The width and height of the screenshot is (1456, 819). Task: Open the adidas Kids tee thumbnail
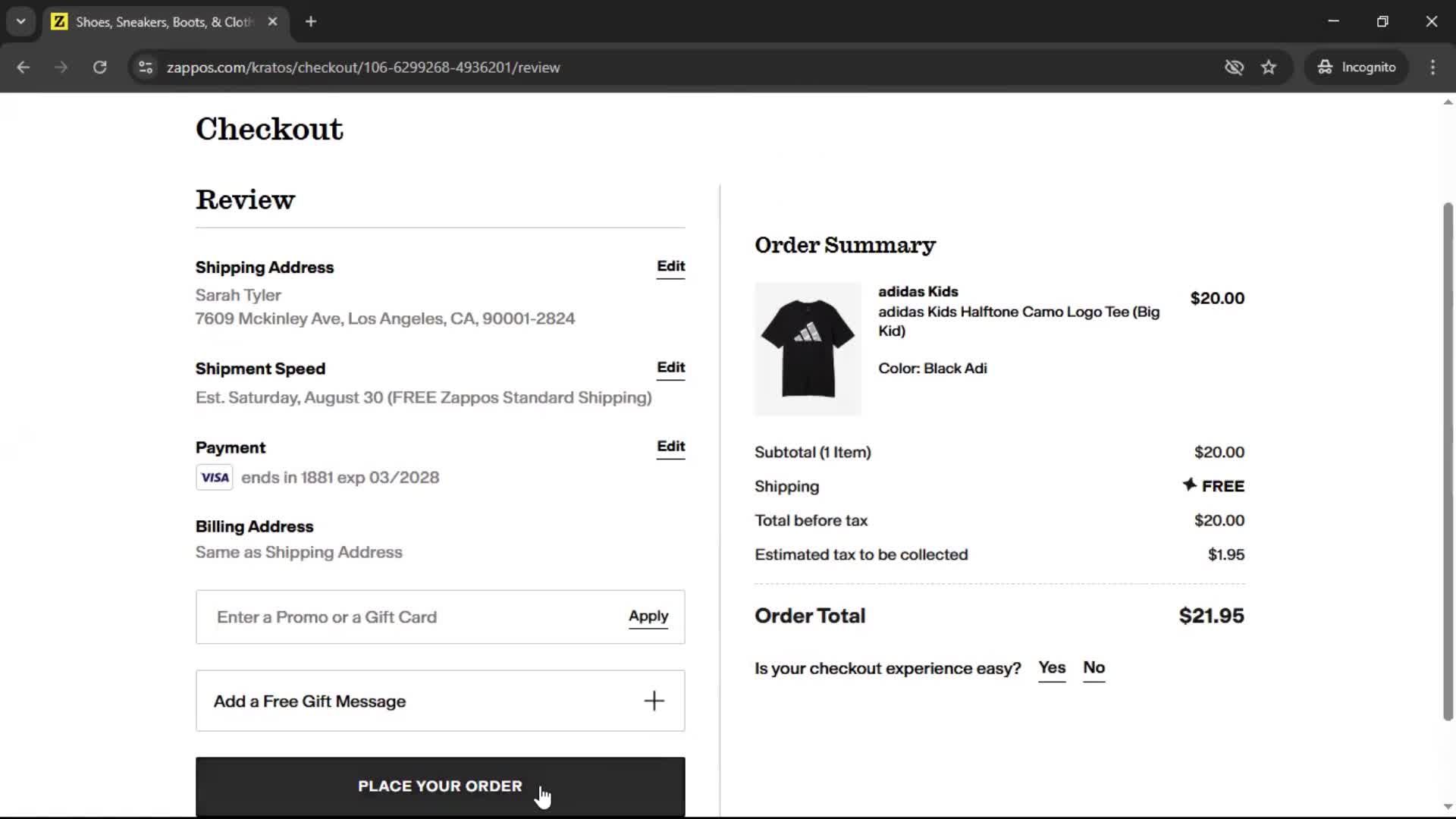tap(808, 349)
